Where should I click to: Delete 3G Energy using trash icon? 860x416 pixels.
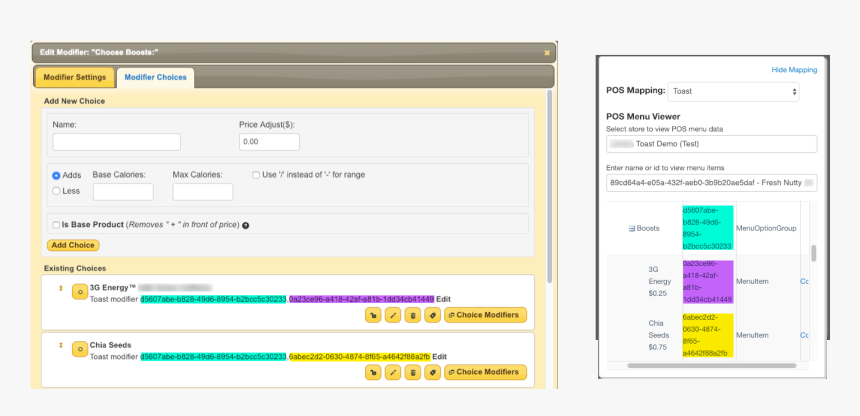pyautogui.click(x=412, y=315)
